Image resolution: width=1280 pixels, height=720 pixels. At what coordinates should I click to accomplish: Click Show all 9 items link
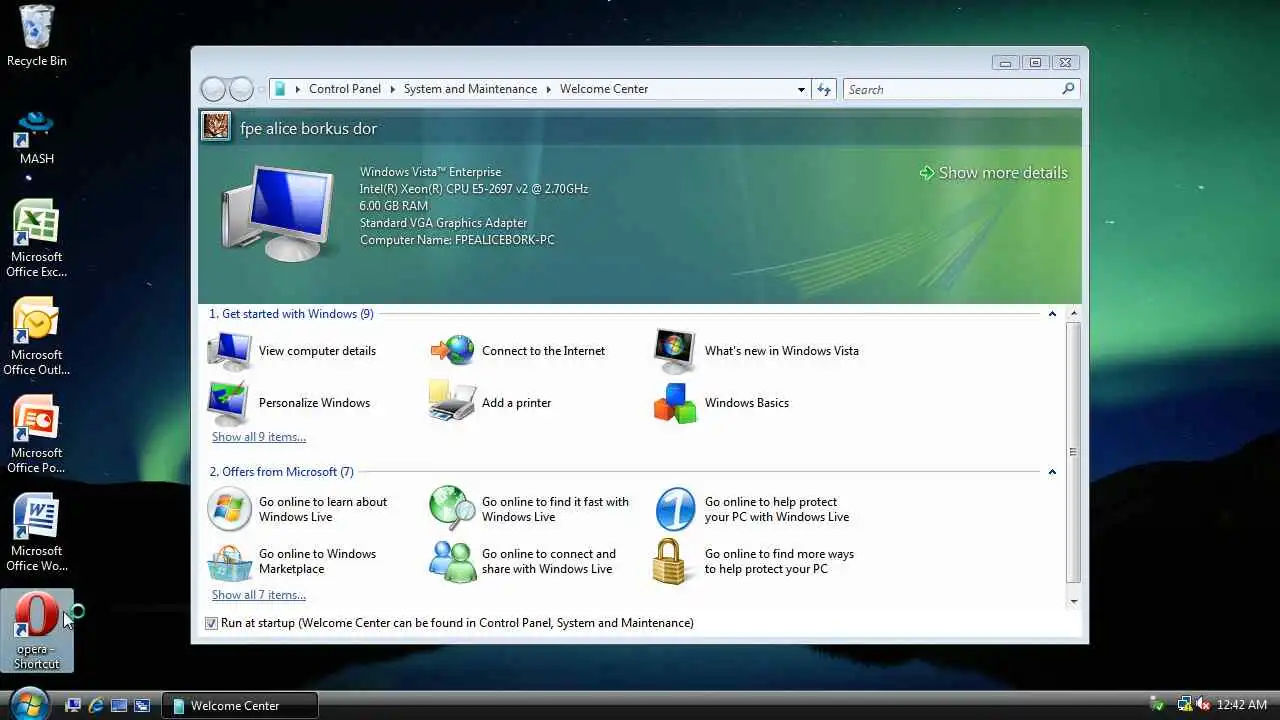click(259, 437)
